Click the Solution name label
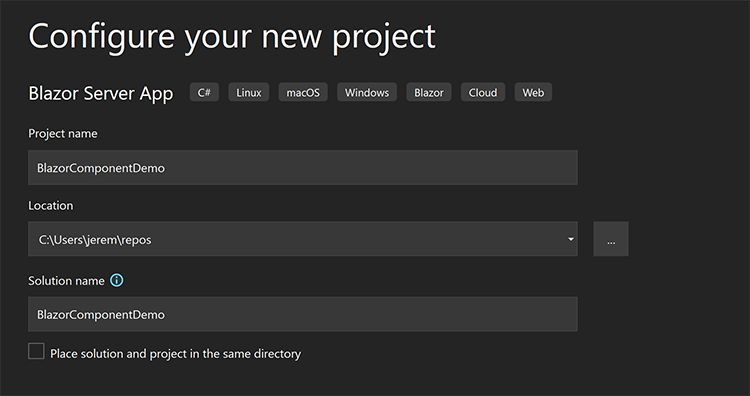Image resolution: width=750 pixels, height=396 pixels. [66, 281]
